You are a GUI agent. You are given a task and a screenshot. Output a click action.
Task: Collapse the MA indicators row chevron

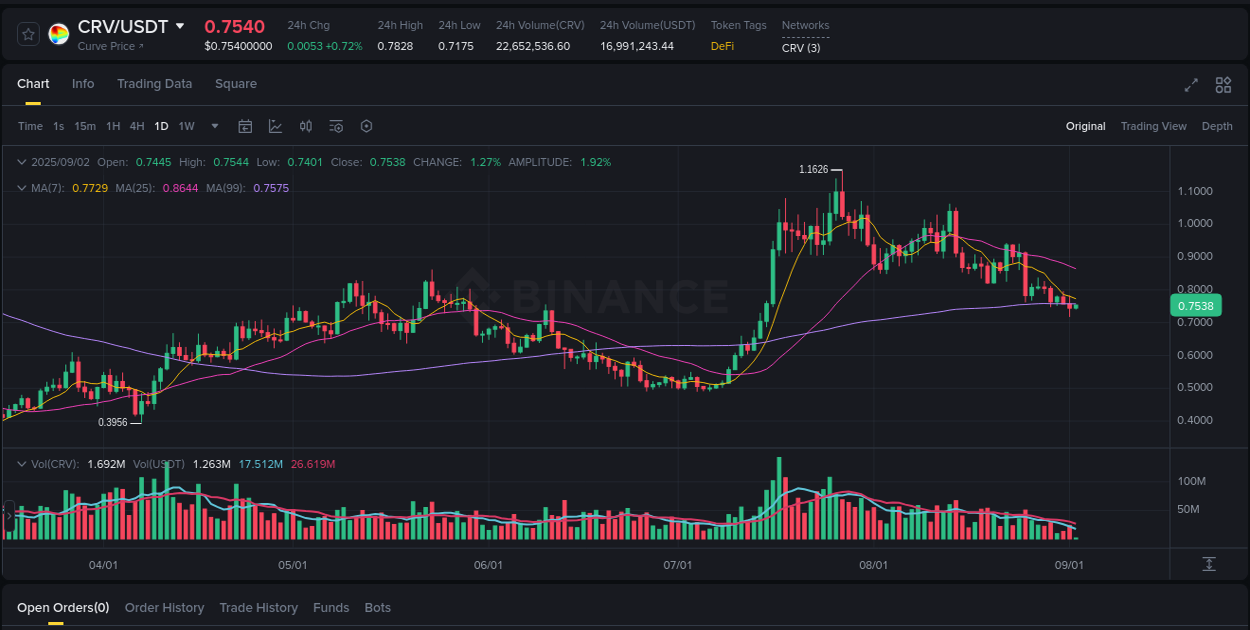point(22,187)
